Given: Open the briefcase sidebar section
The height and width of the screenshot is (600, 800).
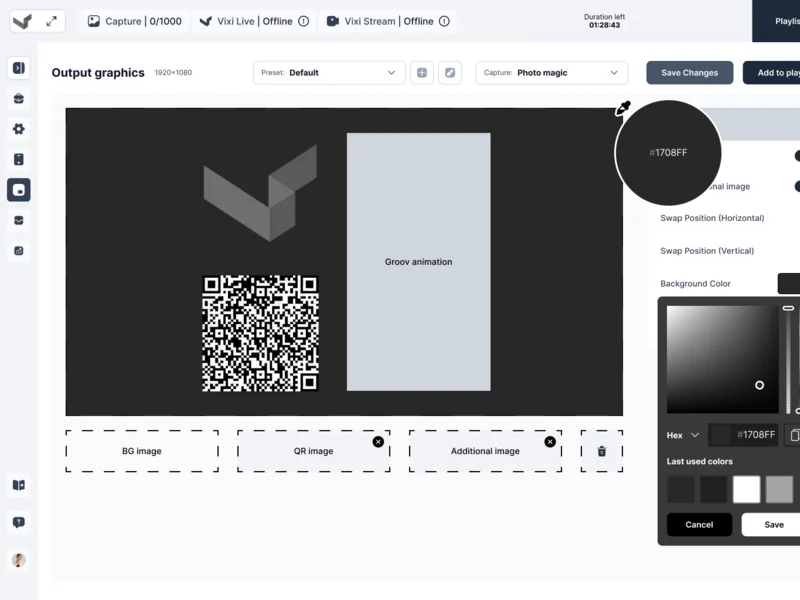Looking at the screenshot, I should coord(19,98).
